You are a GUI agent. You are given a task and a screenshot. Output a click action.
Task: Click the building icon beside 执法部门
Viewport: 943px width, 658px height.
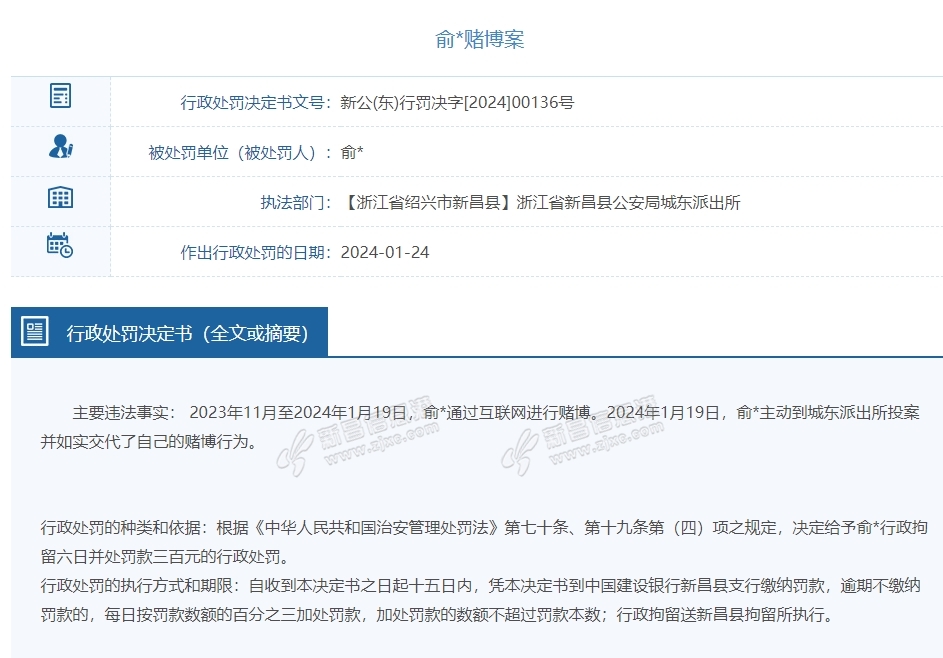60,197
